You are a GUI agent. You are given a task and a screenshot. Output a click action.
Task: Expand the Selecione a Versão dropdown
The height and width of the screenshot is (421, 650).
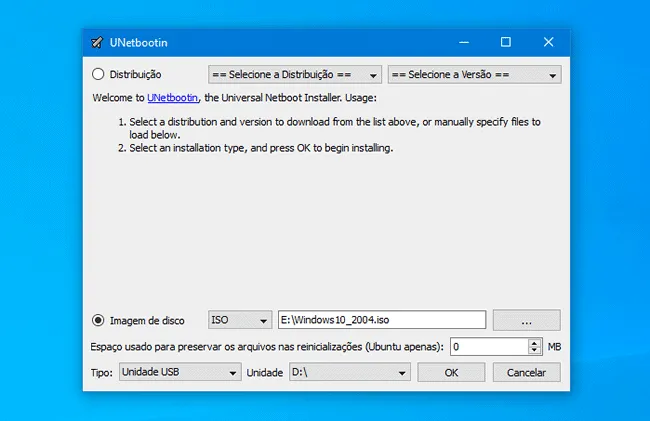pos(473,74)
